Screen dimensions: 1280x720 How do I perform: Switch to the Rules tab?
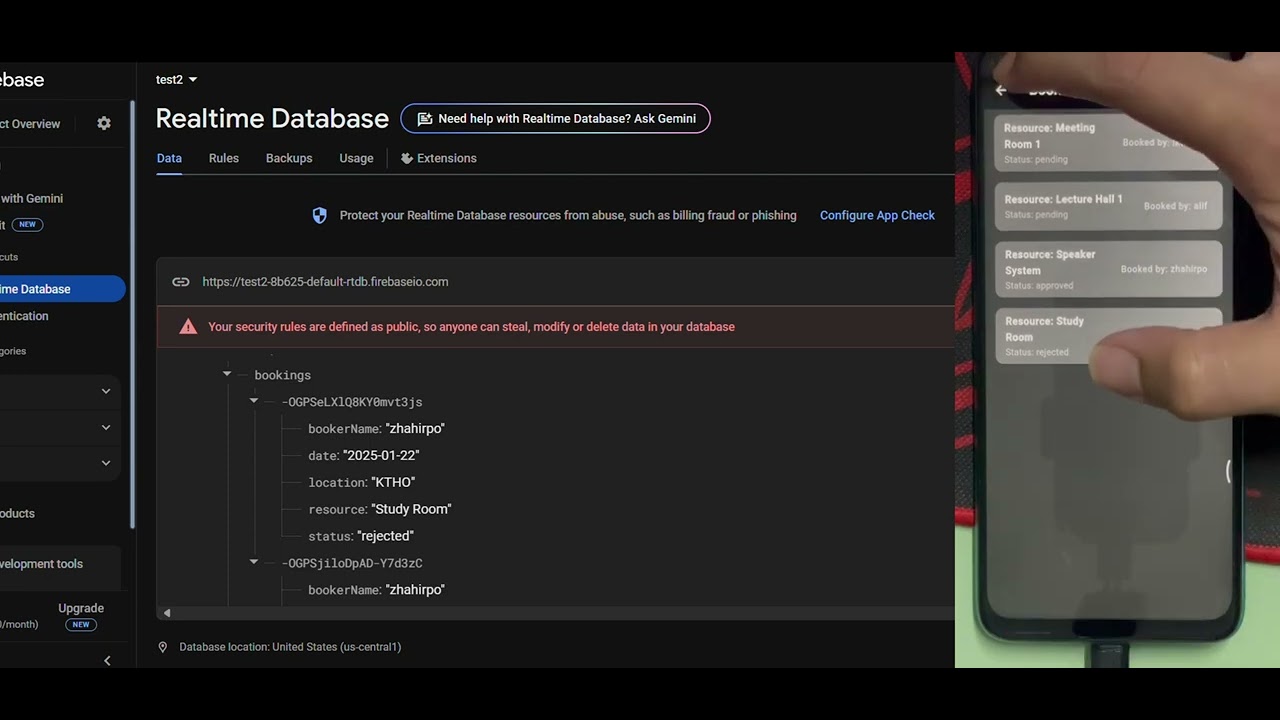(x=224, y=158)
